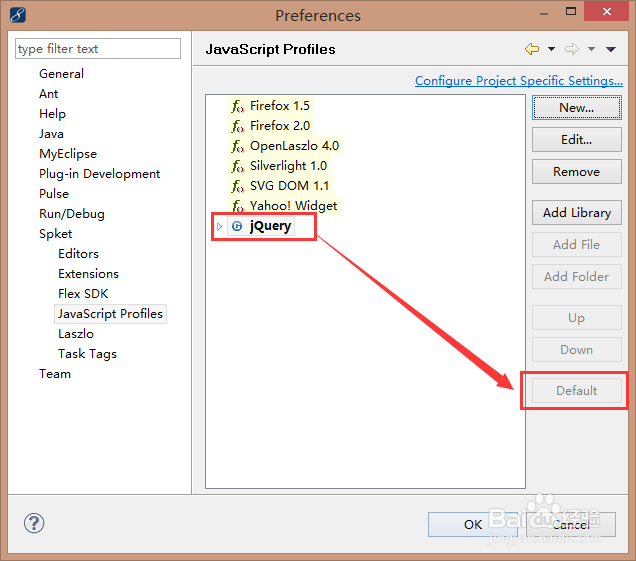Click the New... button
Viewport: 636px width, 561px height.
pos(576,107)
